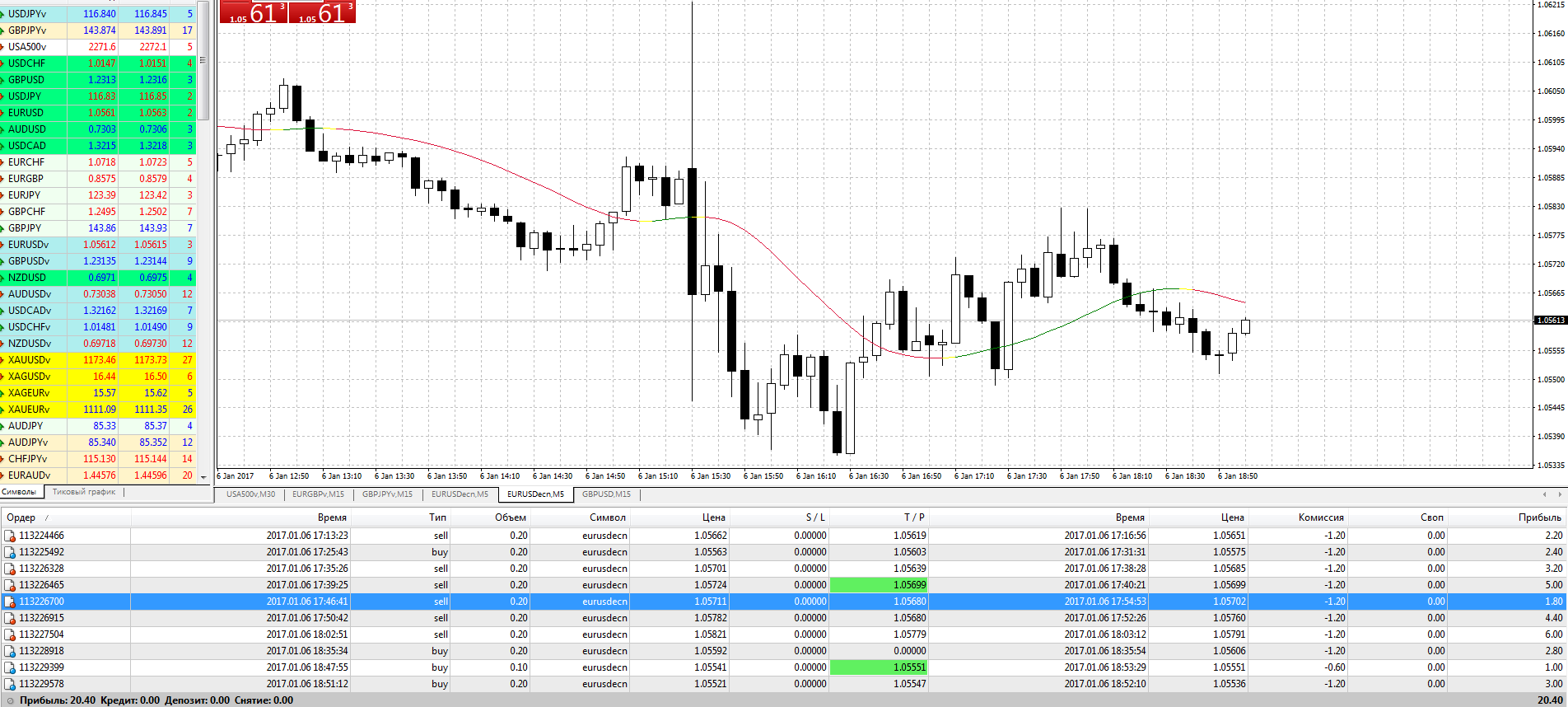The image size is (1568, 707).
Task: Click the commission value -0.60
Action: [x=1334, y=667]
